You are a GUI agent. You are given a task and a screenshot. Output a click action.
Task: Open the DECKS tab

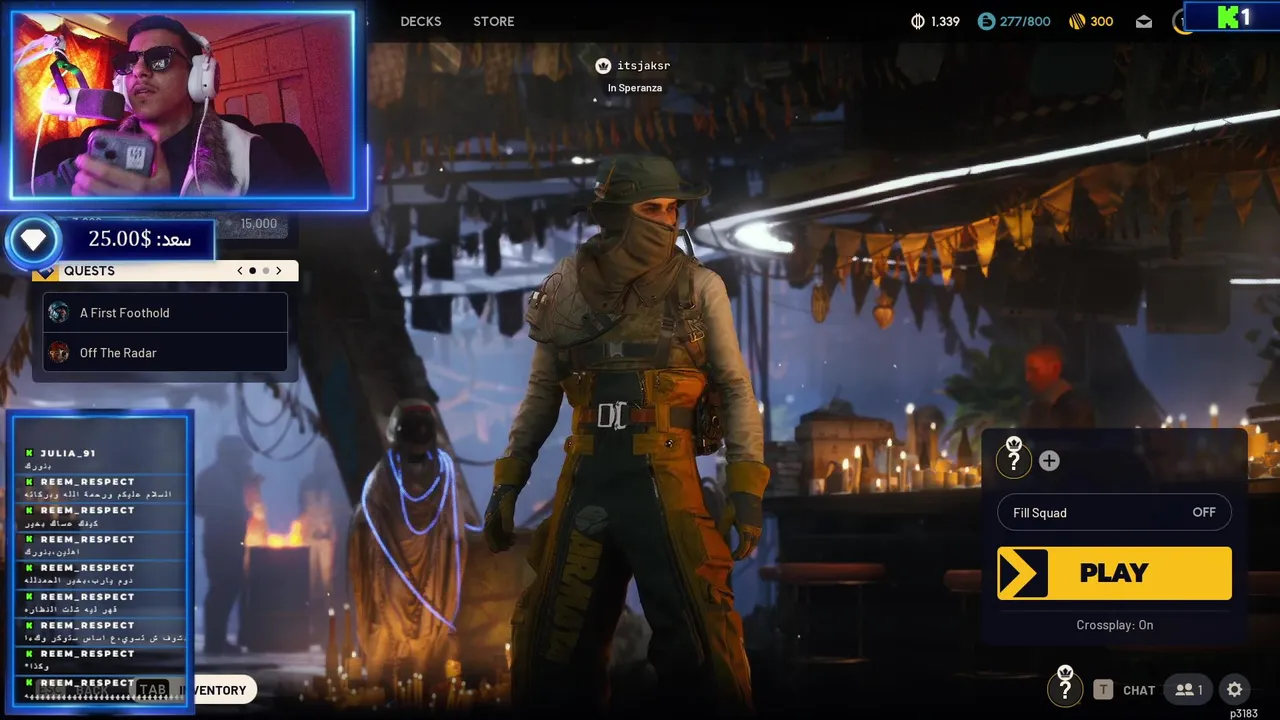(420, 21)
